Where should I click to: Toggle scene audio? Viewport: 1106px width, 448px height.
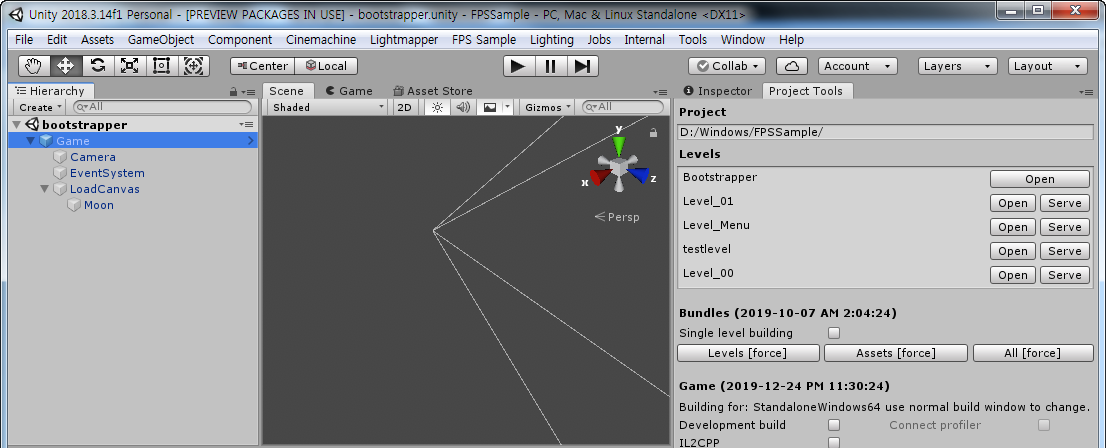click(x=462, y=107)
